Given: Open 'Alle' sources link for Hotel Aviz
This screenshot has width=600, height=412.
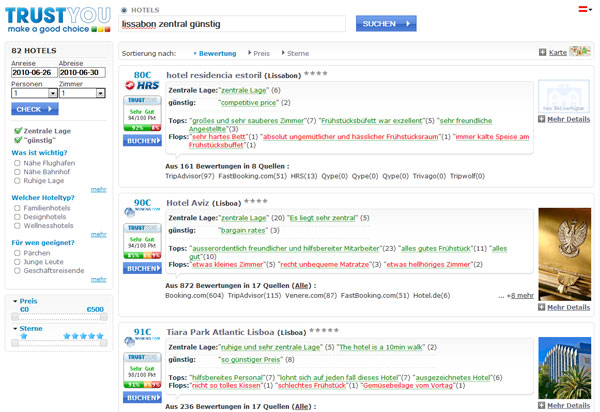Looking at the screenshot, I should pos(302,285).
